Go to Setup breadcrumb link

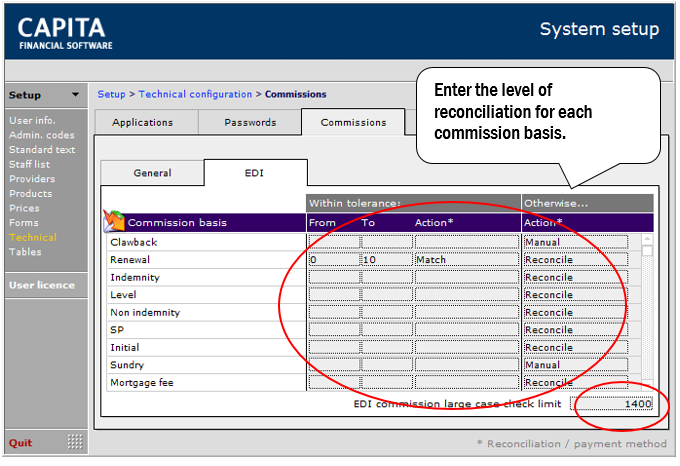[x=111, y=94]
